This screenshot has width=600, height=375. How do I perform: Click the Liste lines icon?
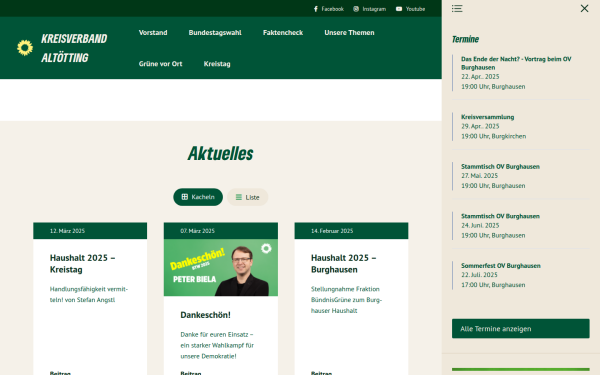click(239, 197)
